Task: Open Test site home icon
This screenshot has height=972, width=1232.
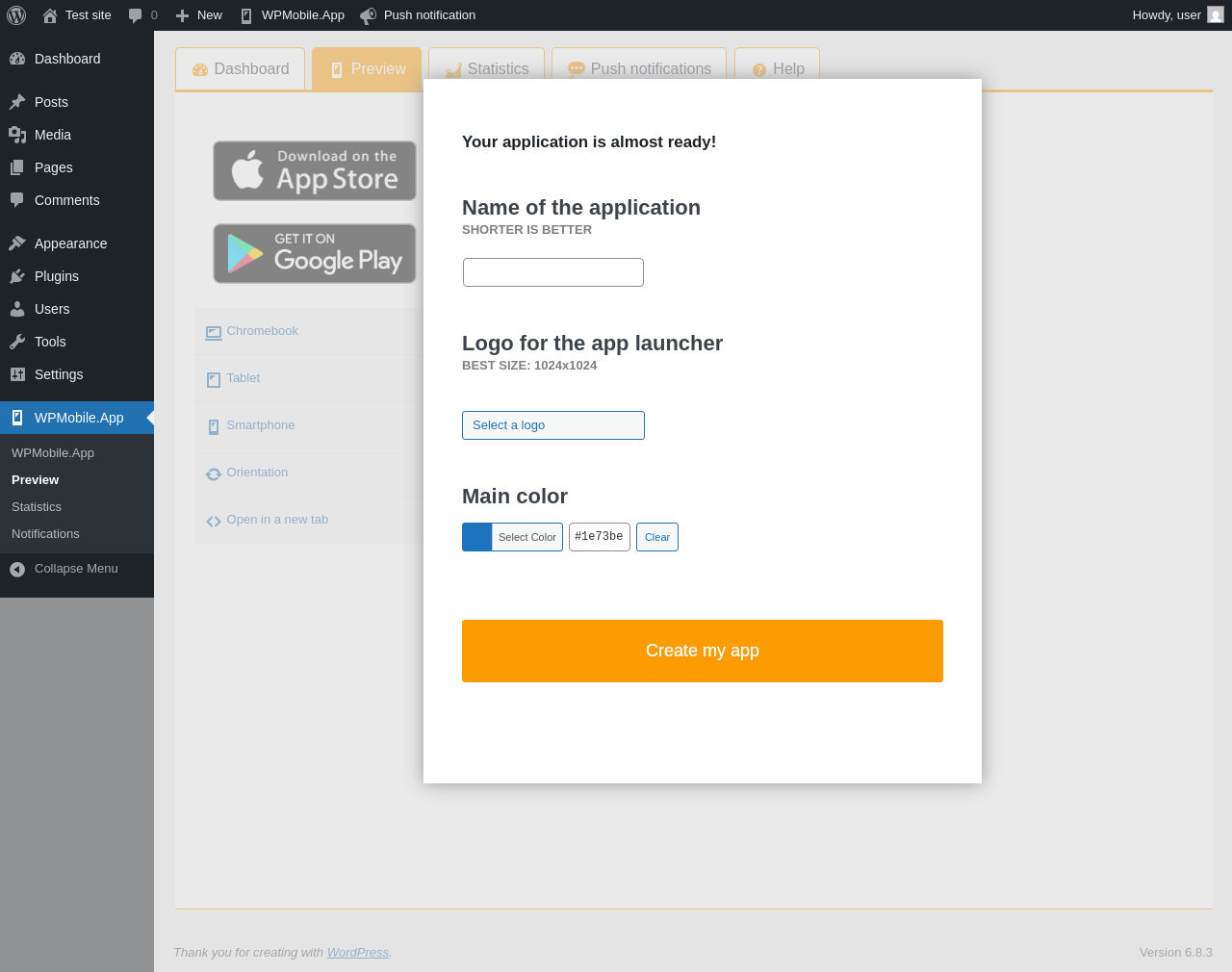Action: [x=50, y=15]
